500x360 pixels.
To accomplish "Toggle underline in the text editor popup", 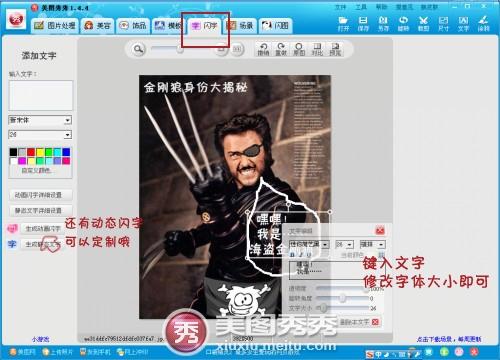I will 308,255.
